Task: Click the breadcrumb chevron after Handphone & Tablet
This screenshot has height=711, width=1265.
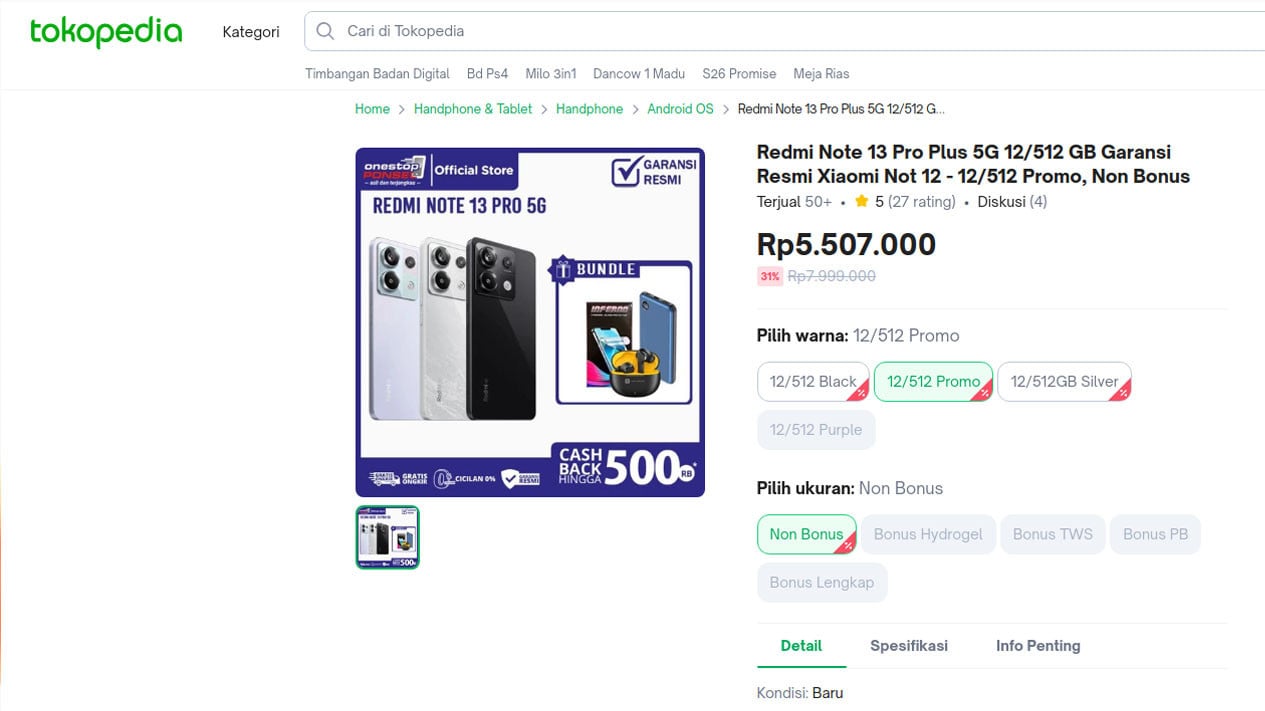Action: click(544, 109)
